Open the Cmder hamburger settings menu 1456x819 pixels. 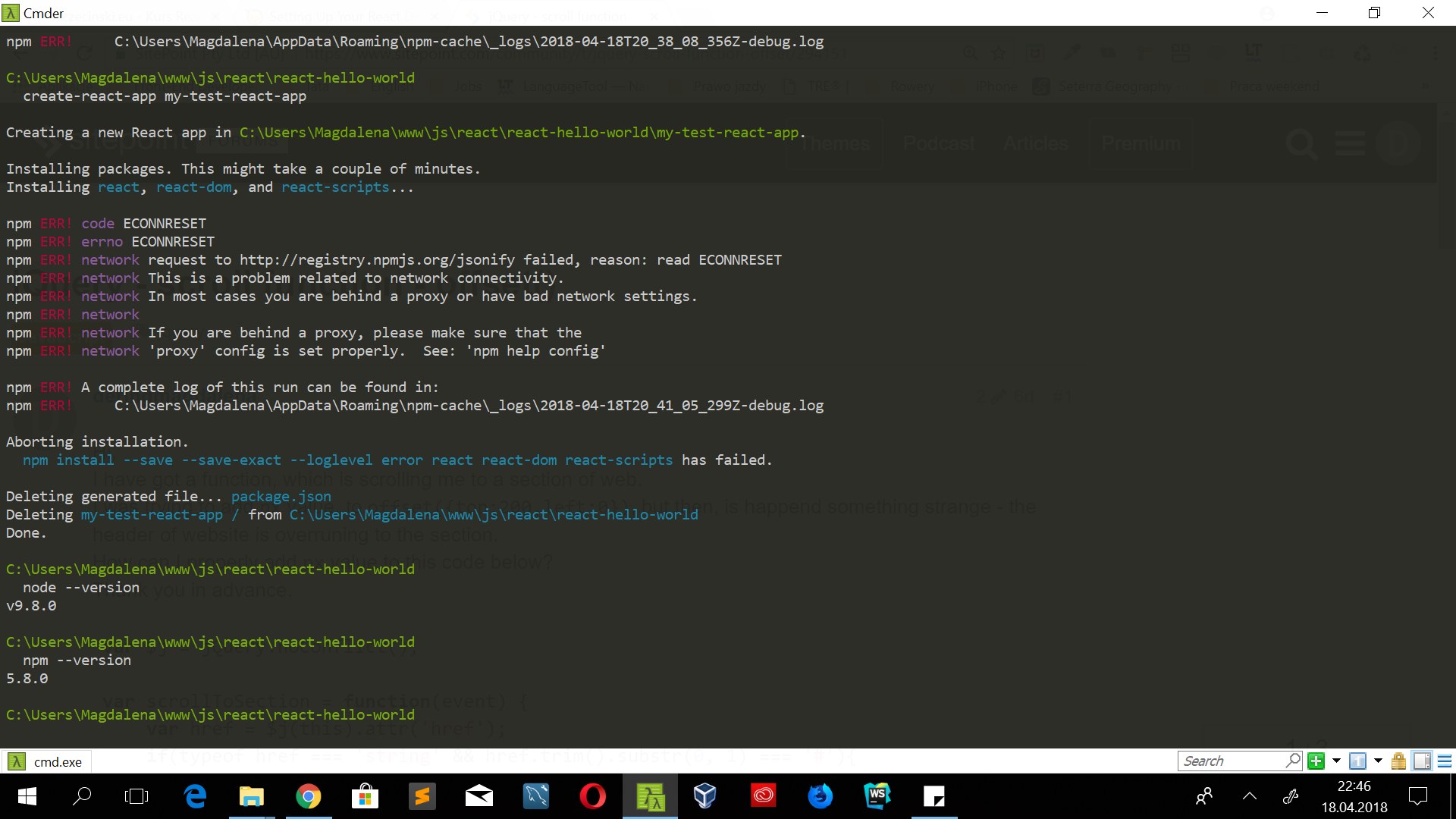pyautogui.click(x=1445, y=761)
